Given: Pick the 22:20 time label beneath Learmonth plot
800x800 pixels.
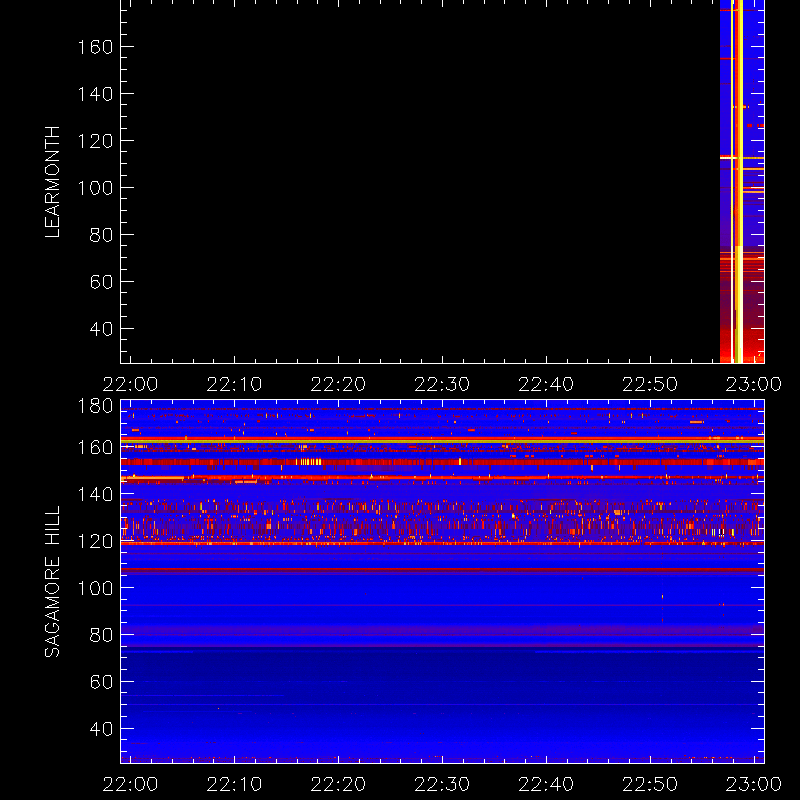Looking at the screenshot, I should pos(338,384).
